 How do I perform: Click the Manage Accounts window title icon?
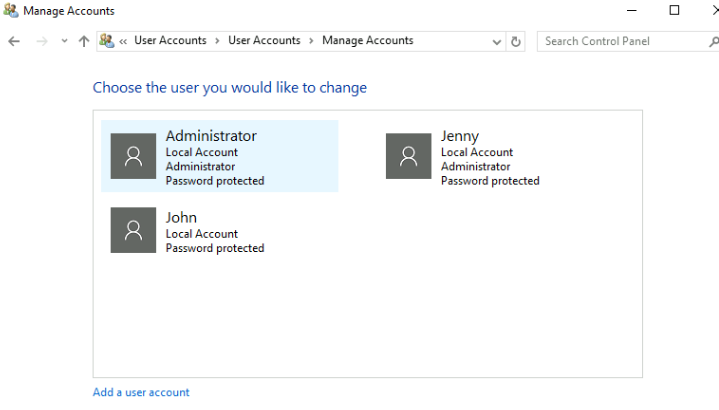pos(11,11)
